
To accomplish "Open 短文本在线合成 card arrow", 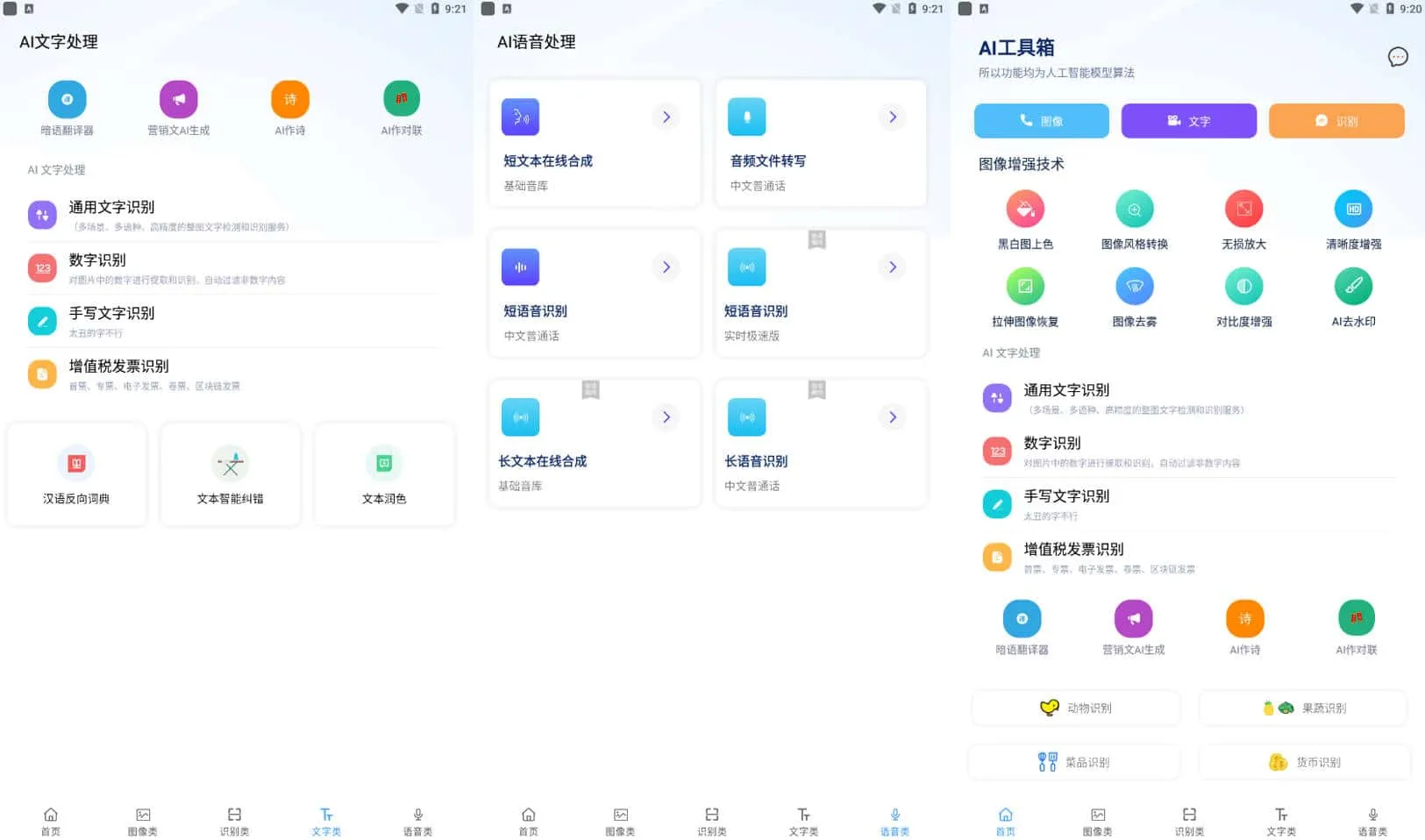I will point(666,117).
